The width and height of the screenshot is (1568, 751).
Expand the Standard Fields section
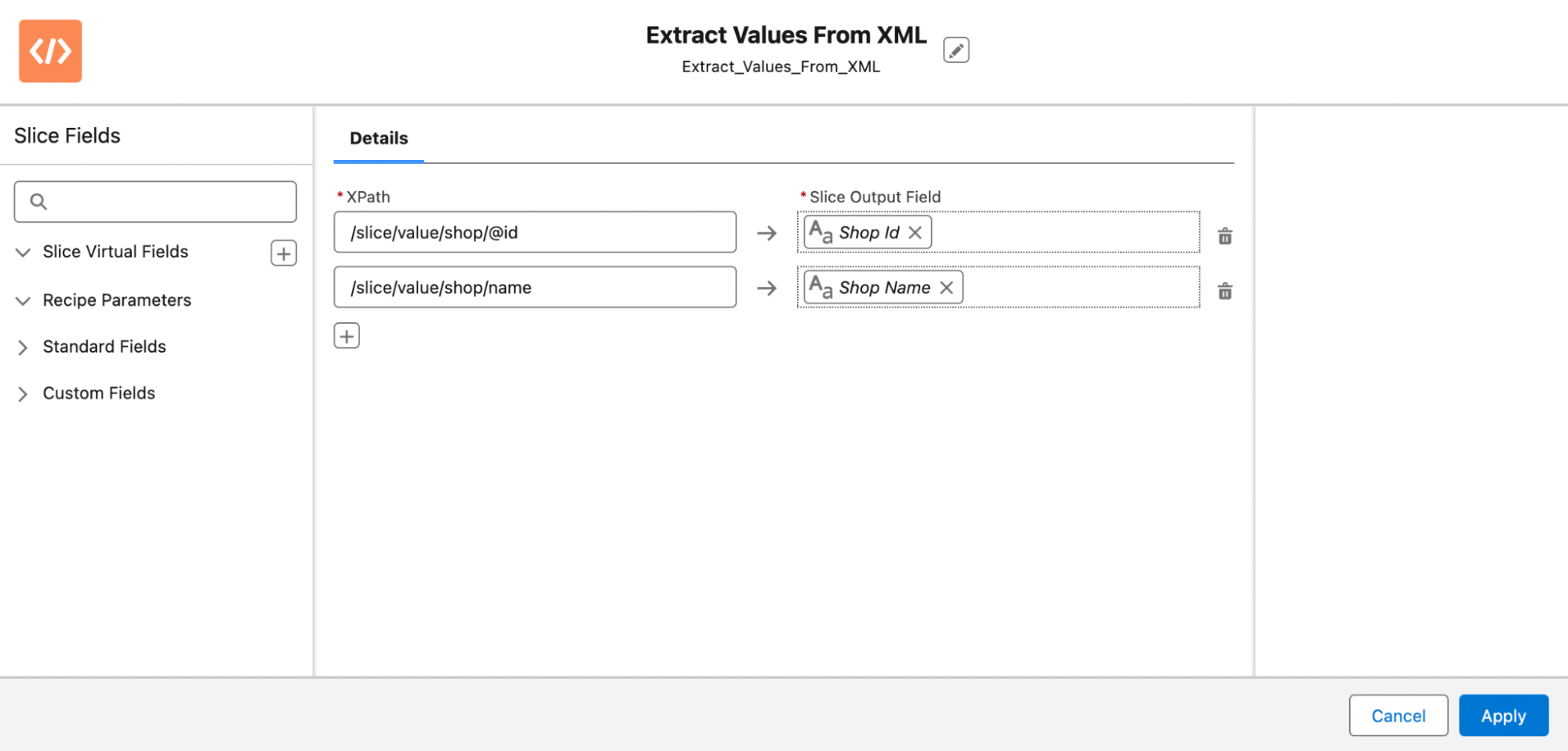point(23,347)
